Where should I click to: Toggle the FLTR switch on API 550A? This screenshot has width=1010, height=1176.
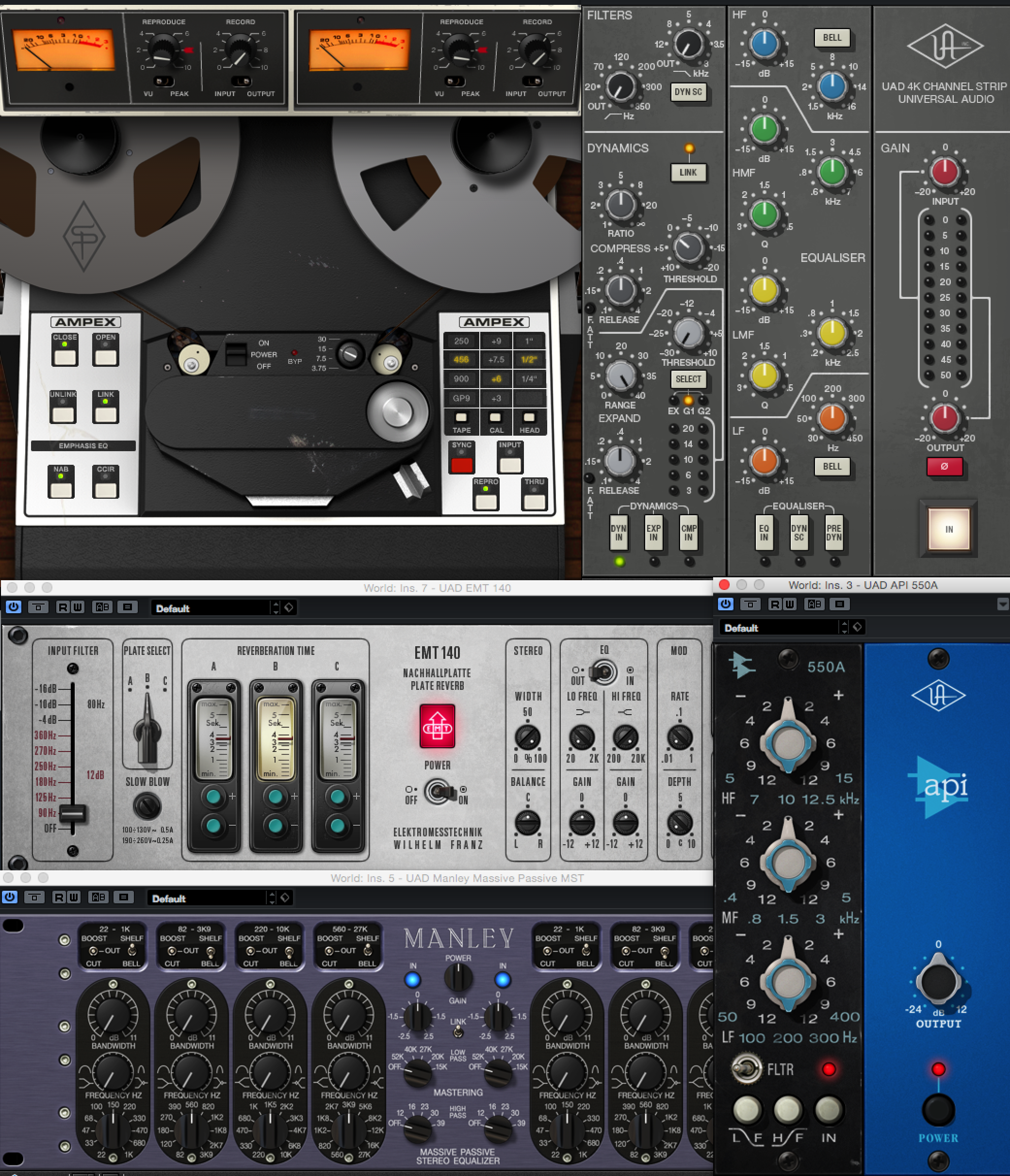tap(746, 1069)
